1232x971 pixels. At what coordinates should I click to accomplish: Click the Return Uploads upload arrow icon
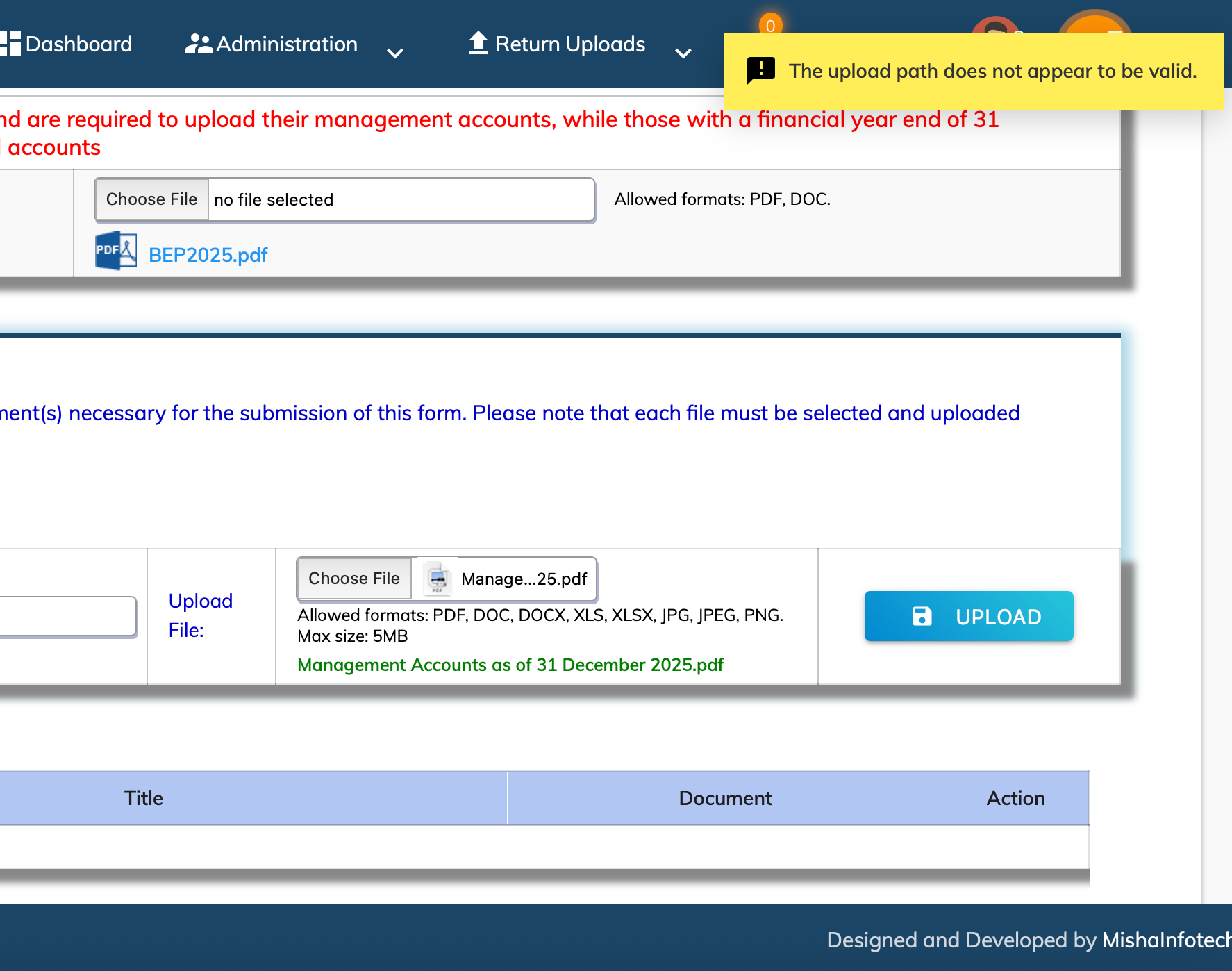tap(478, 42)
